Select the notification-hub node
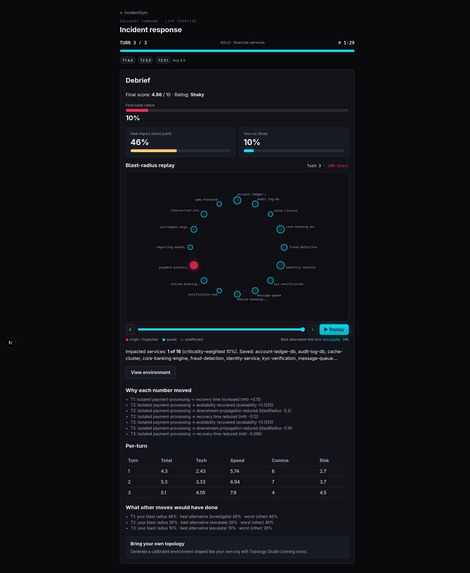Screen dimensions: 470x573 click(219, 291)
